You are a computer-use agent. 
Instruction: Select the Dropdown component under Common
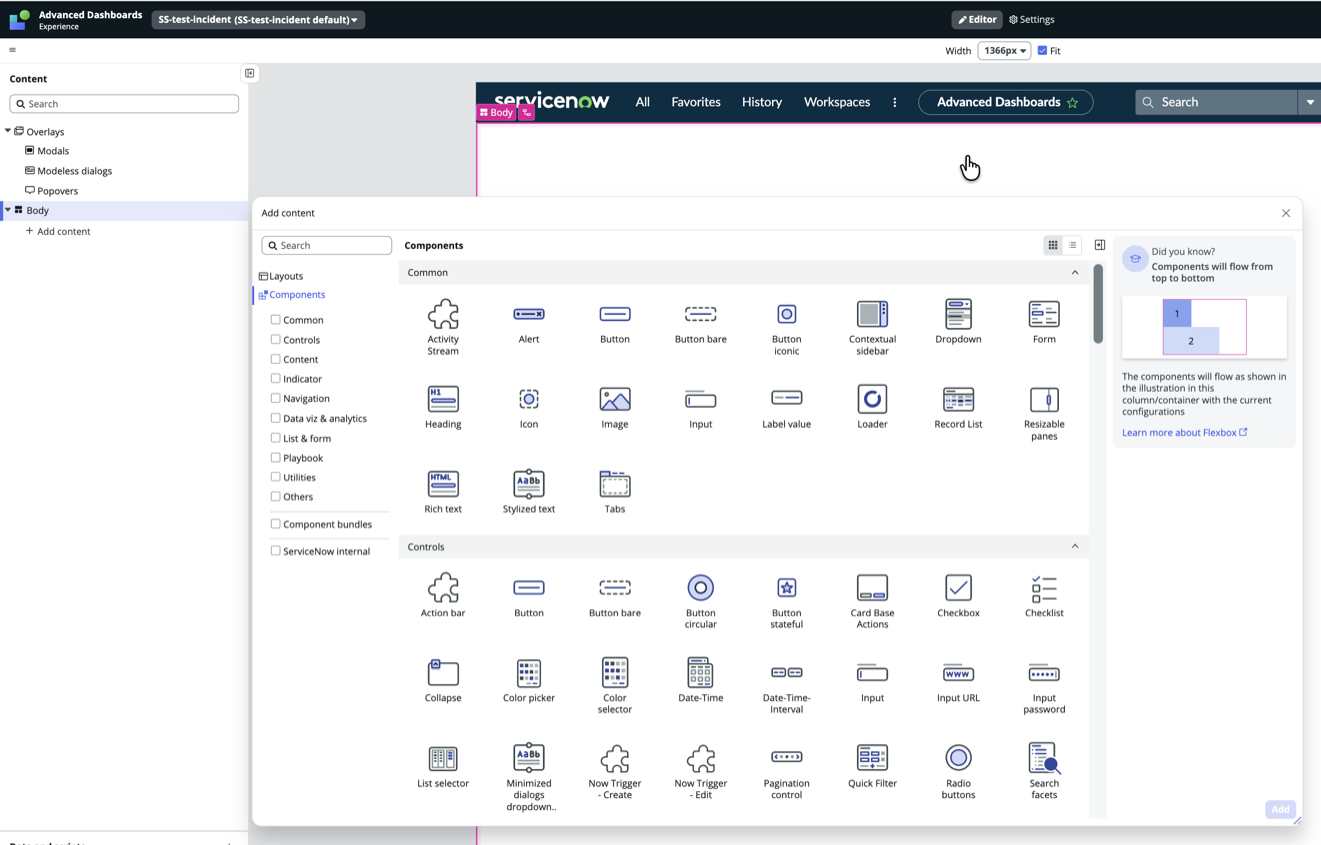[x=958, y=321]
